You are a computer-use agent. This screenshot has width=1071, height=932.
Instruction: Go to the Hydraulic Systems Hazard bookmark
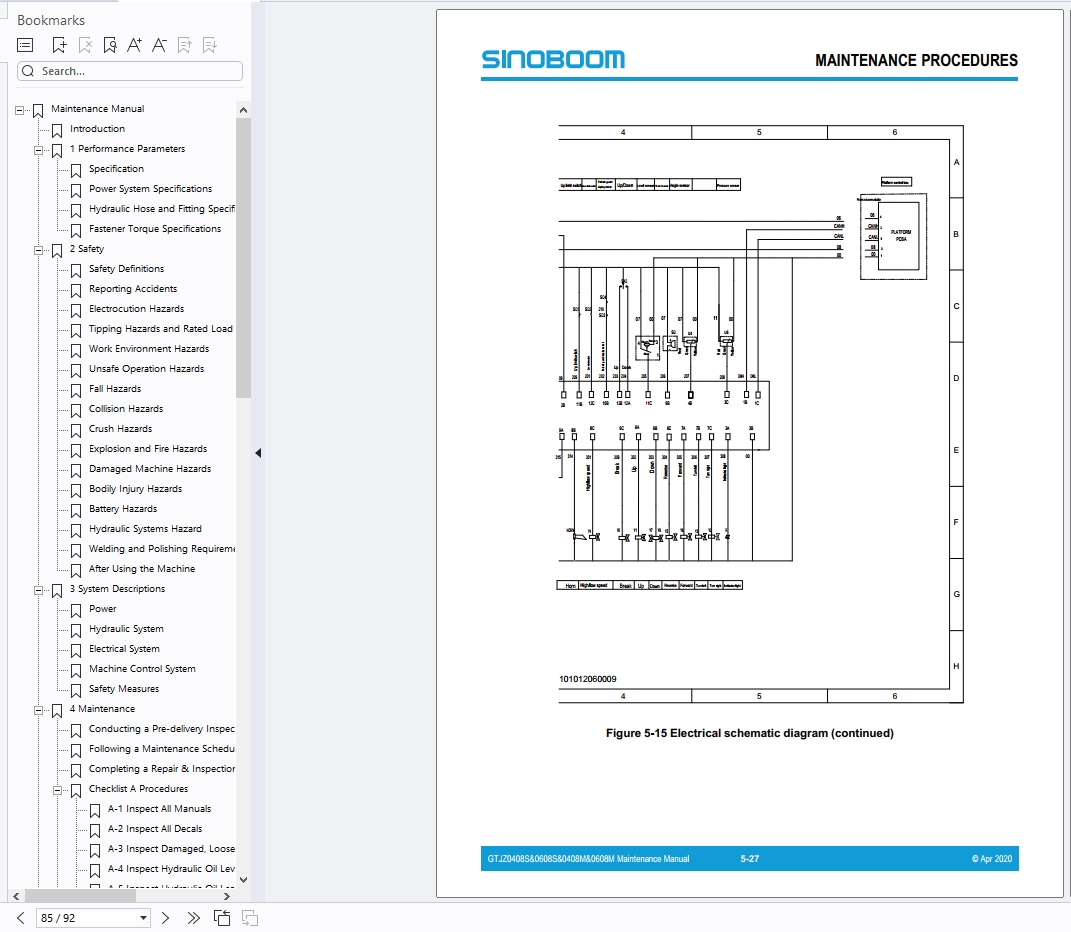[x=145, y=528]
